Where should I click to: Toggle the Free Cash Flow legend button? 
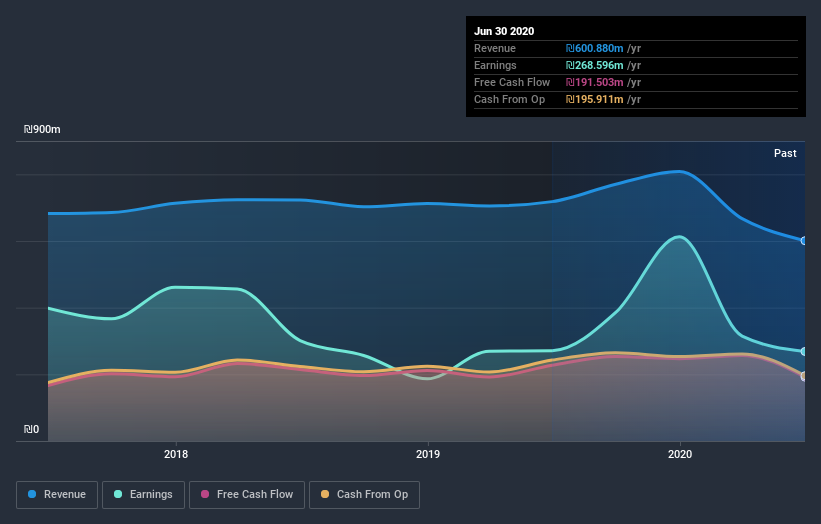(x=247, y=495)
